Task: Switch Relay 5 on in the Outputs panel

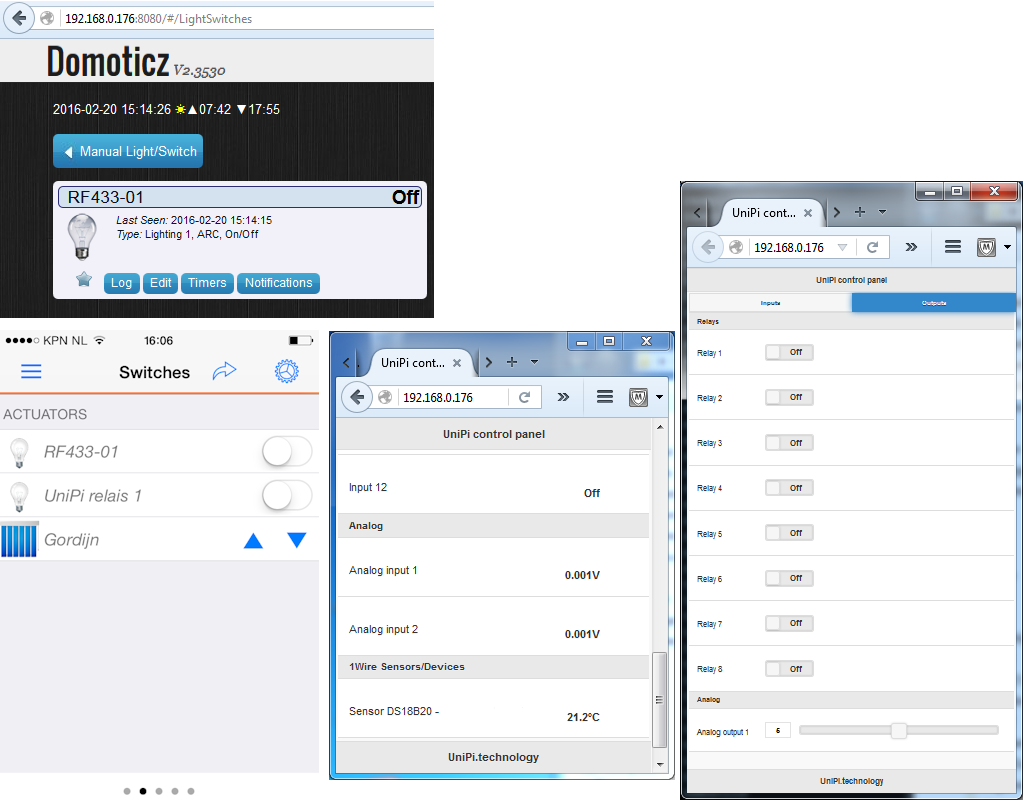Action: point(789,533)
